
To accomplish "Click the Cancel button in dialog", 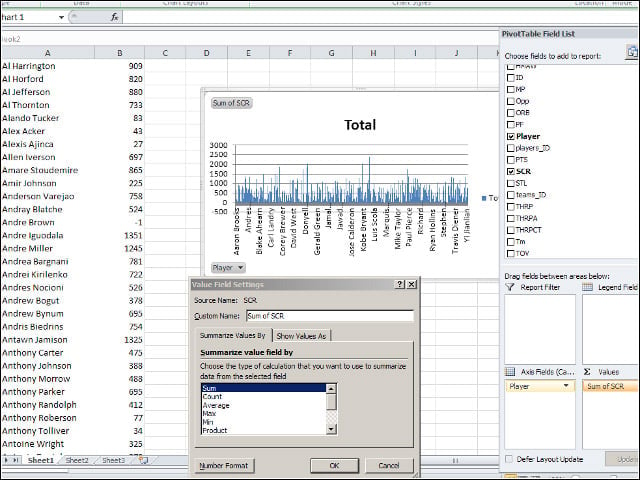I will pyautogui.click(x=389, y=465).
